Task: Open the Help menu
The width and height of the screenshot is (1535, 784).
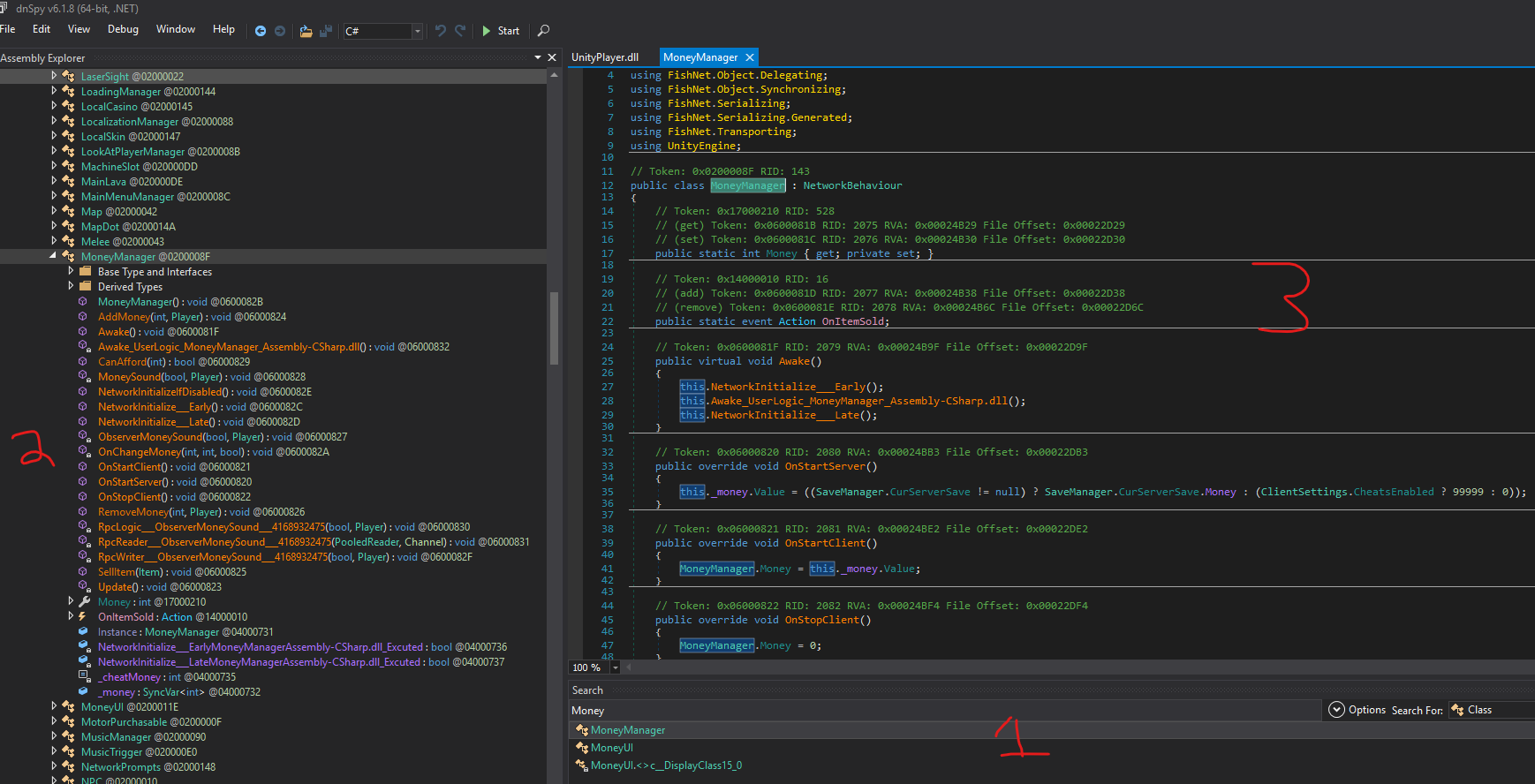Action: point(224,29)
